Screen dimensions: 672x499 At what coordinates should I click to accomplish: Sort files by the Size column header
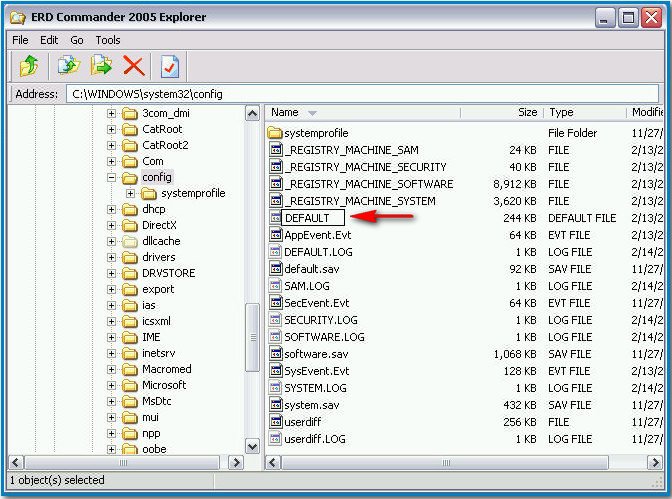[527, 113]
